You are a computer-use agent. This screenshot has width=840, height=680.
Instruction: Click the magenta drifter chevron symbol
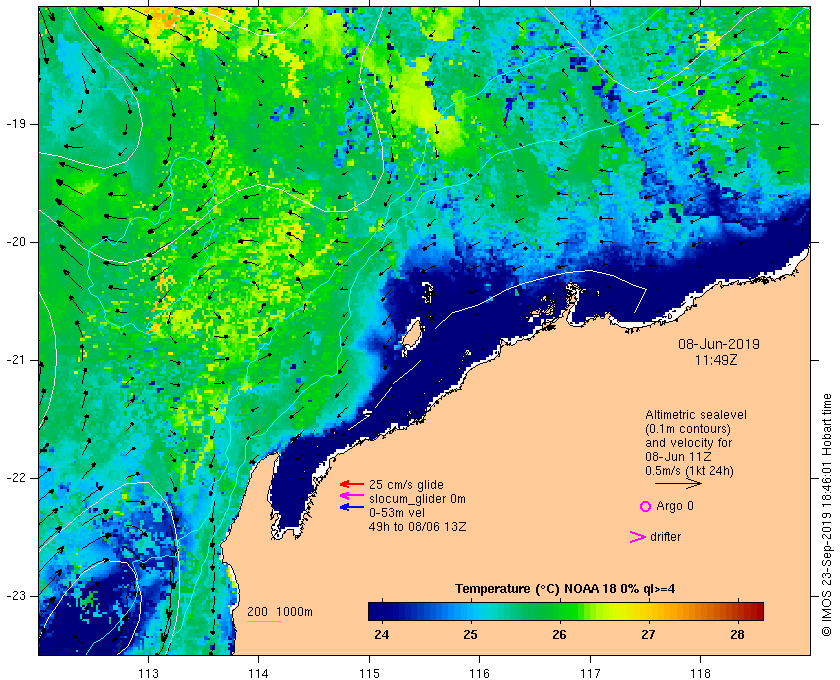point(638,537)
